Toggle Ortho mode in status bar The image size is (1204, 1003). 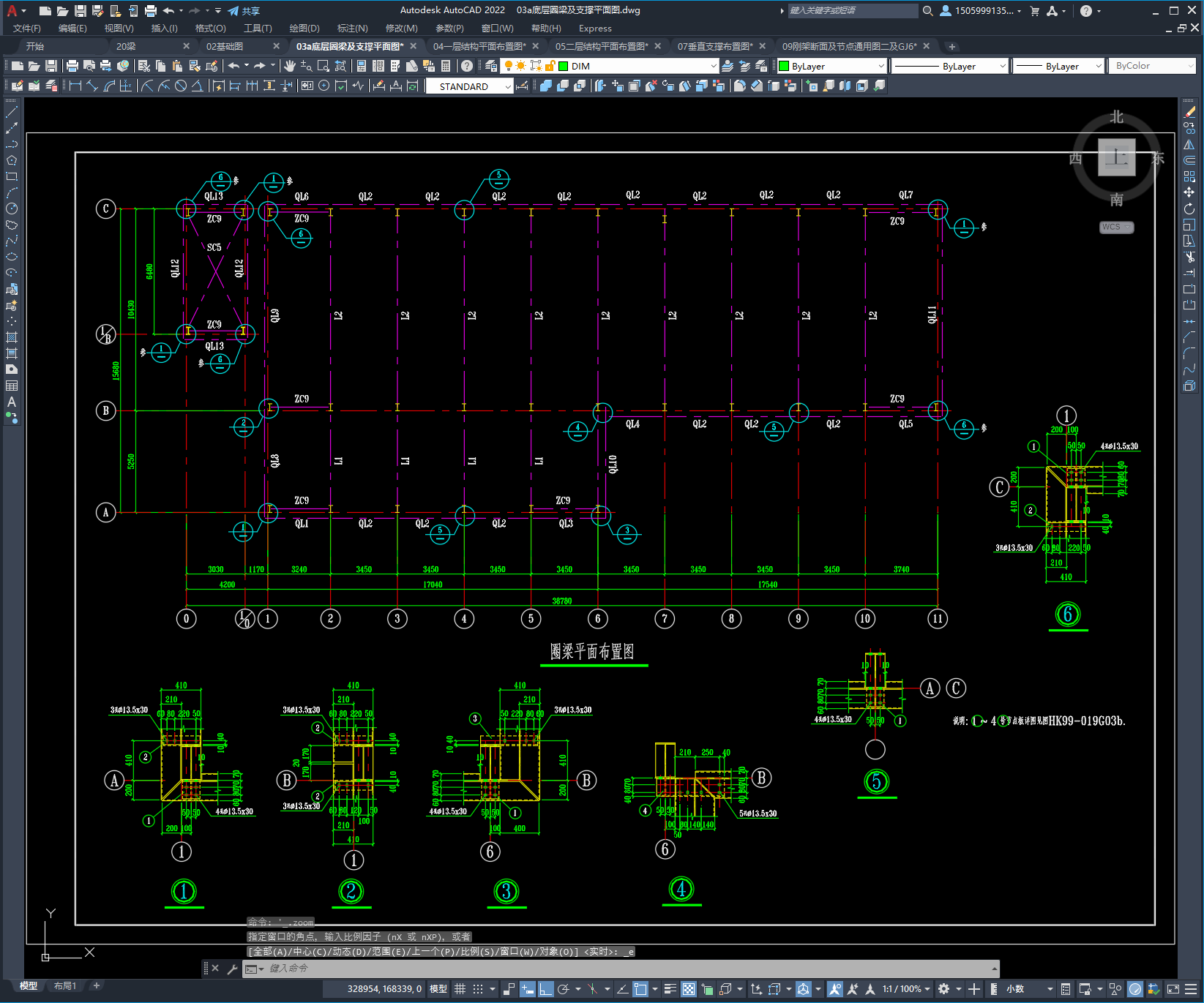click(x=545, y=989)
